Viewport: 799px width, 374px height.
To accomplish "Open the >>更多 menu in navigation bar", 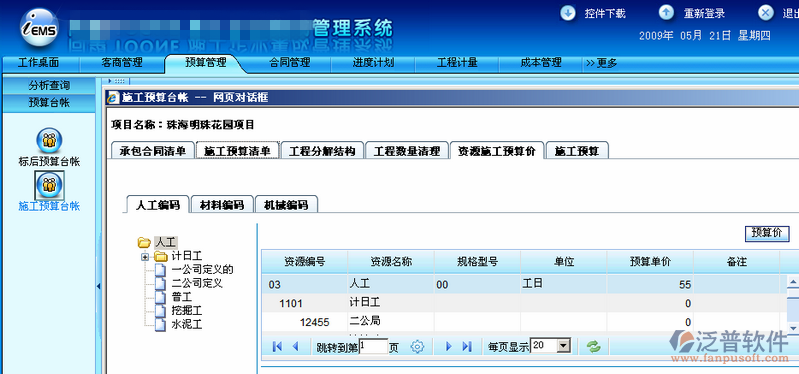I will (601, 63).
